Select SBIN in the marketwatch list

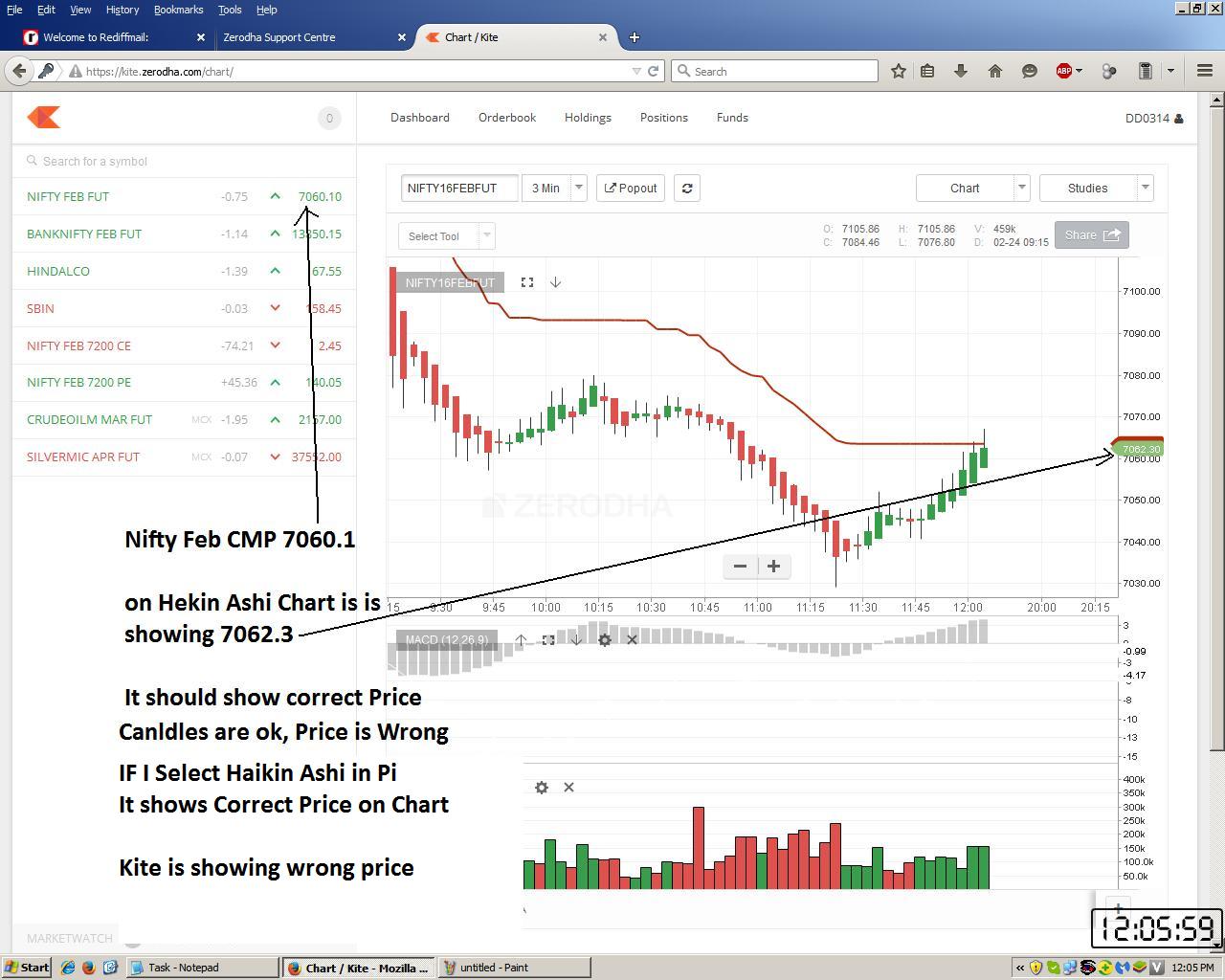click(184, 308)
